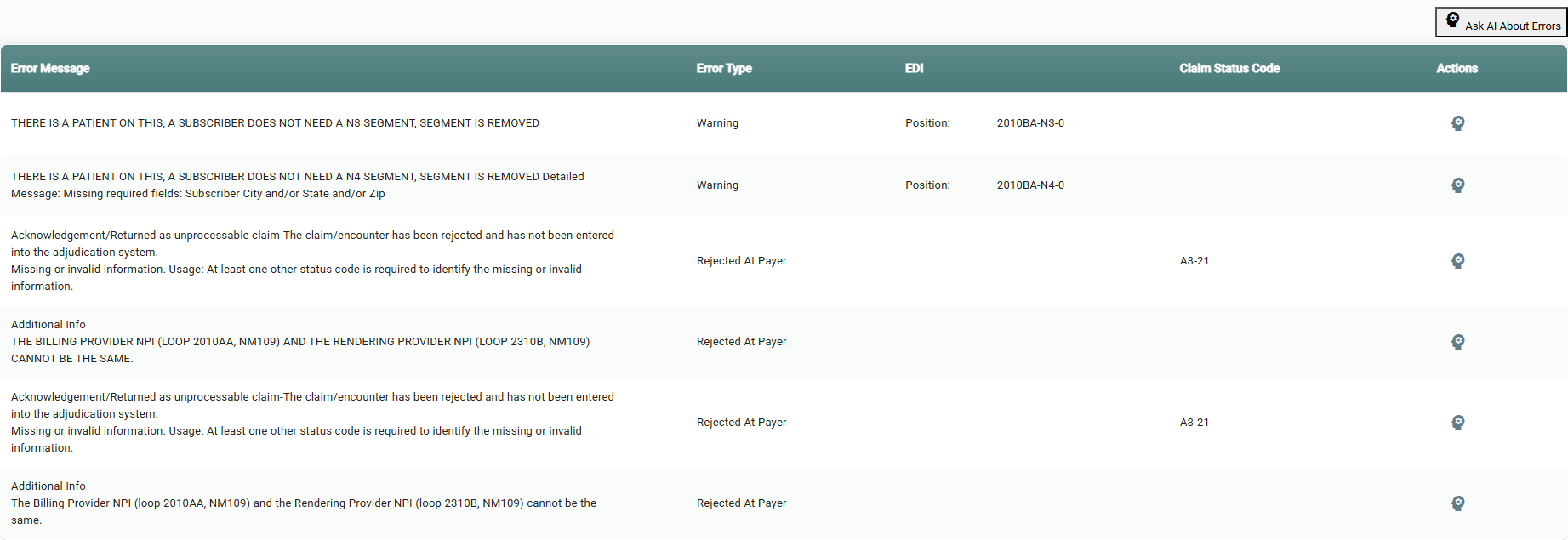Click the N3 SEGMENT IS REMOVED error message
Viewport: 1568px width, 540px height.
point(275,123)
